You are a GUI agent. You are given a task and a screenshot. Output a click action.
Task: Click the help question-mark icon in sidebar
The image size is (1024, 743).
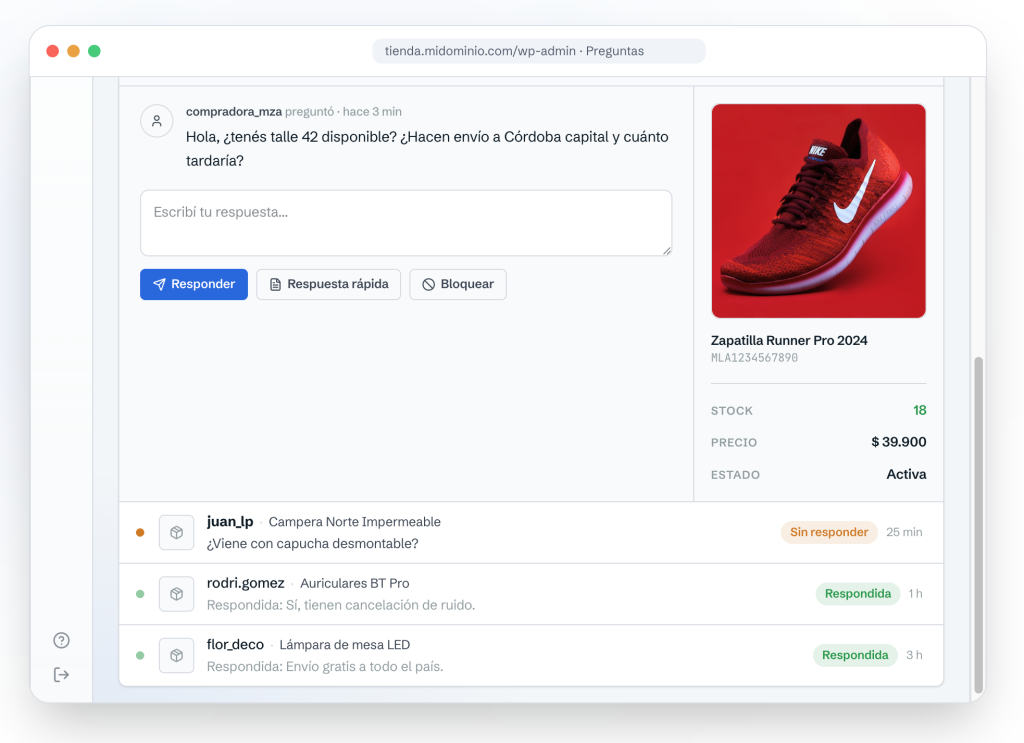click(x=61, y=640)
